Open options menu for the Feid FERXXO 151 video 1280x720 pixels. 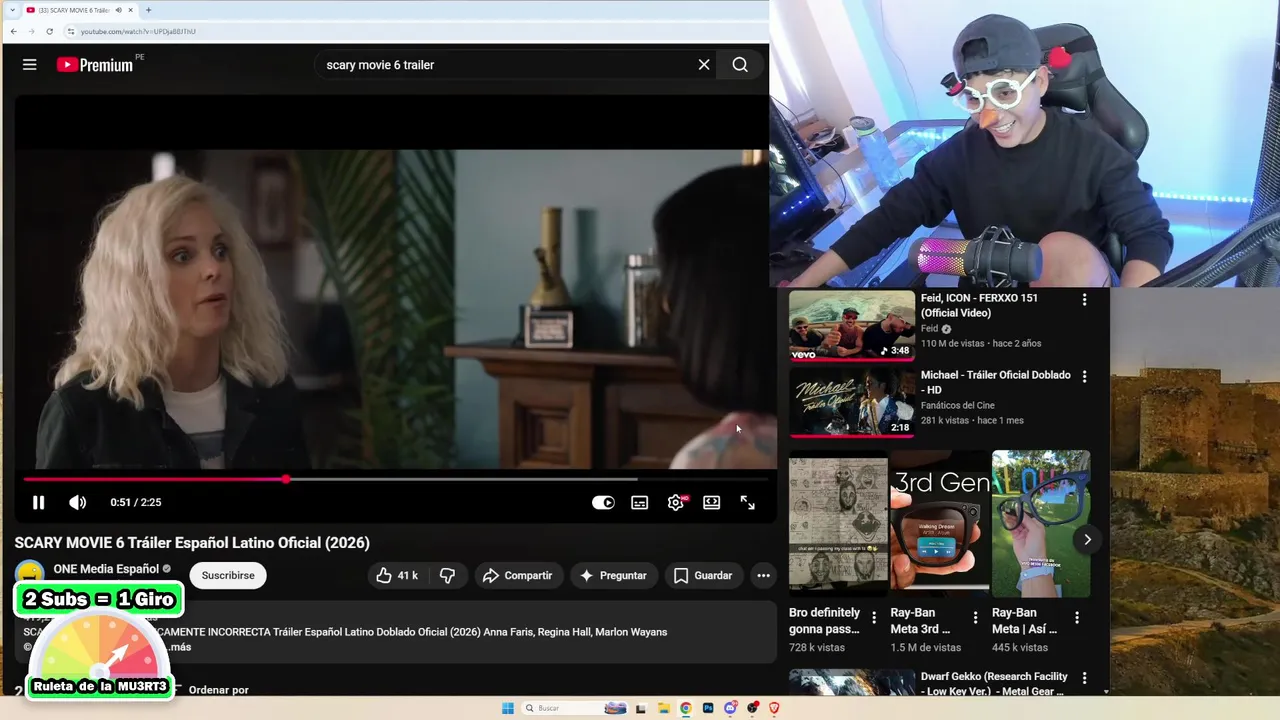coord(1084,299)
